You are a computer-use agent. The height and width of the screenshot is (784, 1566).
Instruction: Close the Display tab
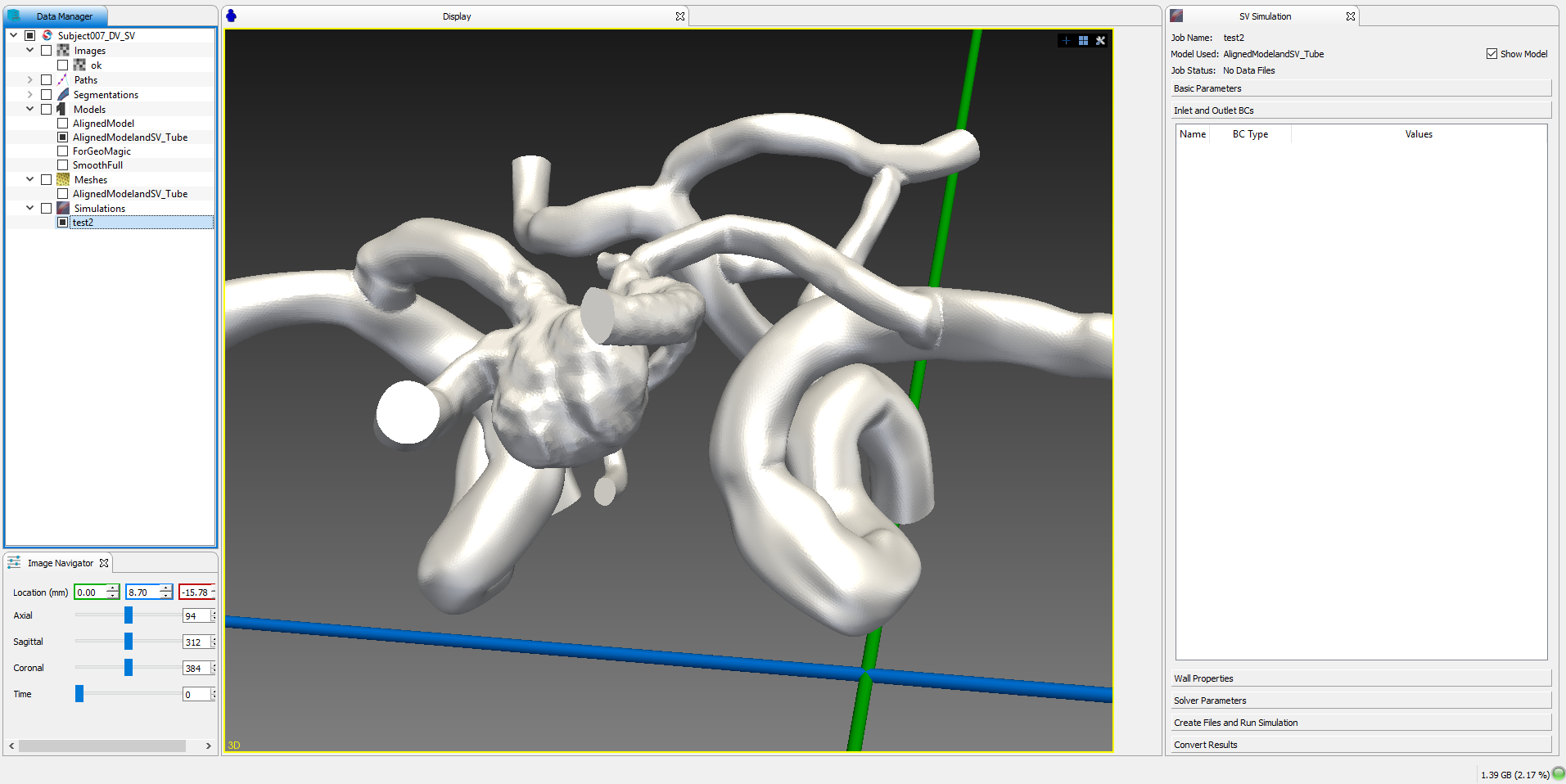pyautogui.click(x=679, y=16)
